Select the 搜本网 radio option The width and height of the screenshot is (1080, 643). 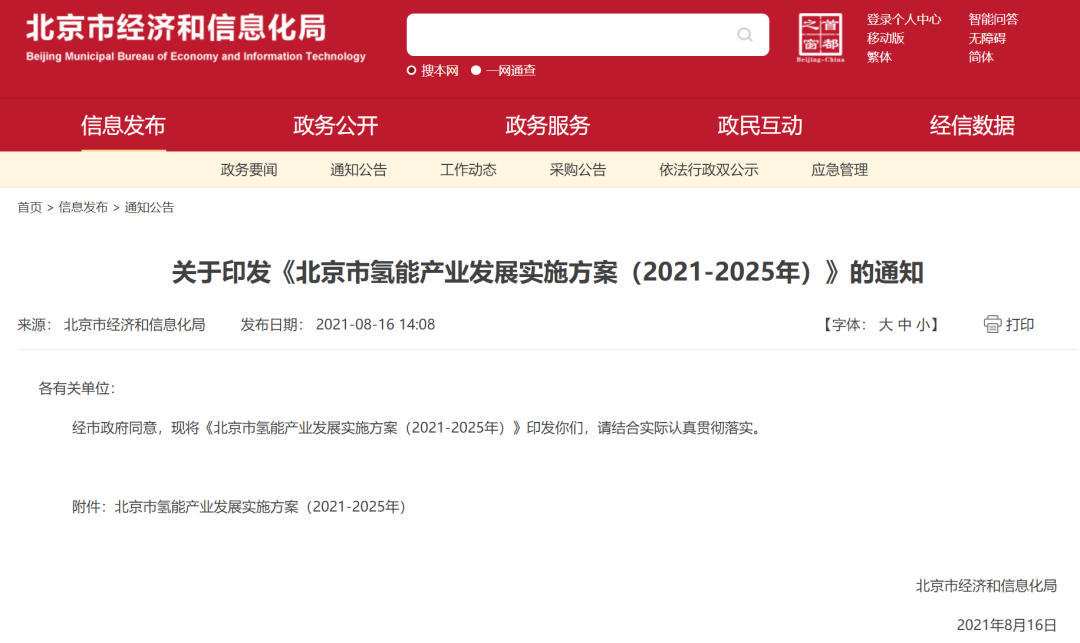pyautogui.click(x=411, y=70)
